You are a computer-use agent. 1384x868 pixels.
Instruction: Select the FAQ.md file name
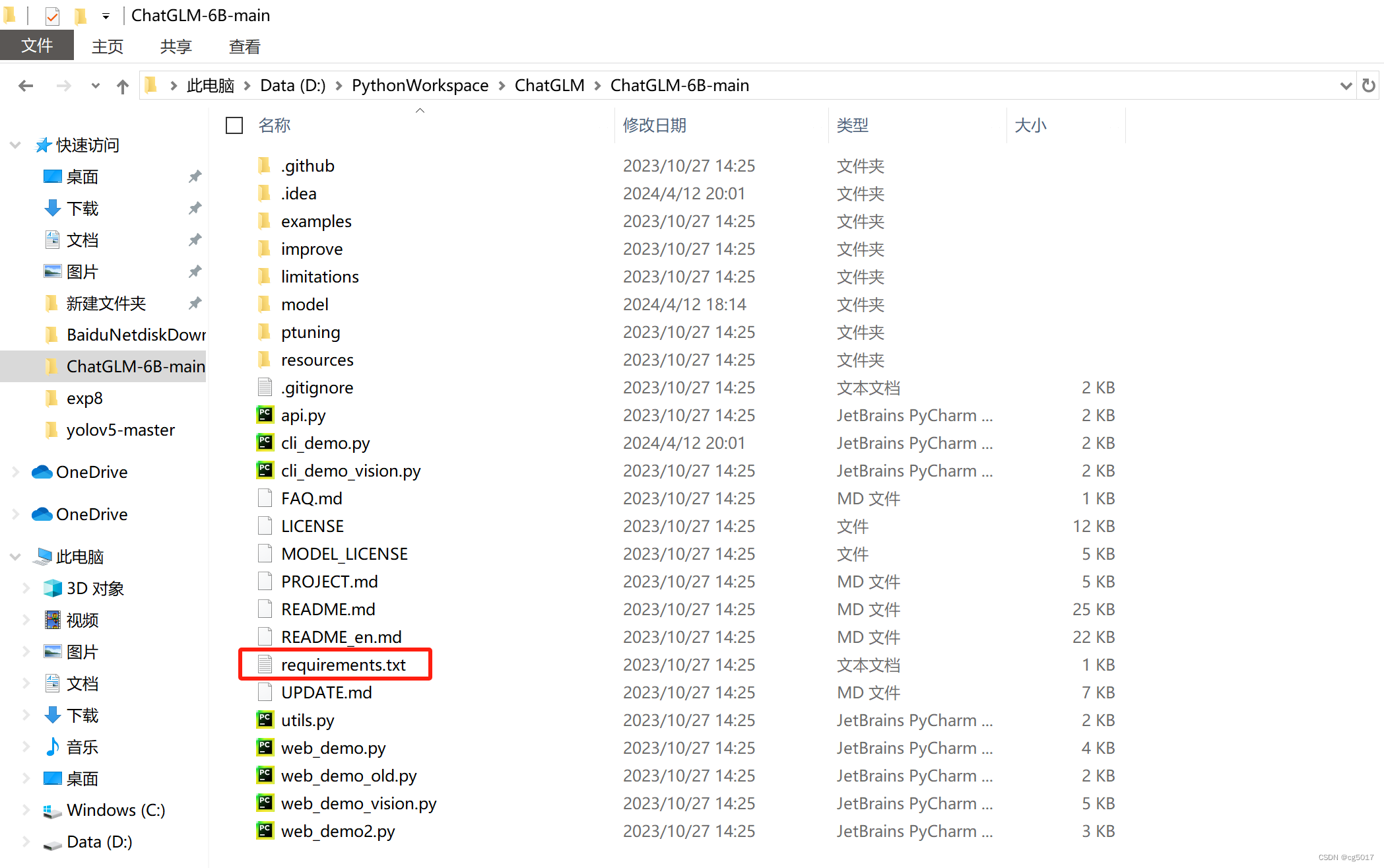pos(312,498)
